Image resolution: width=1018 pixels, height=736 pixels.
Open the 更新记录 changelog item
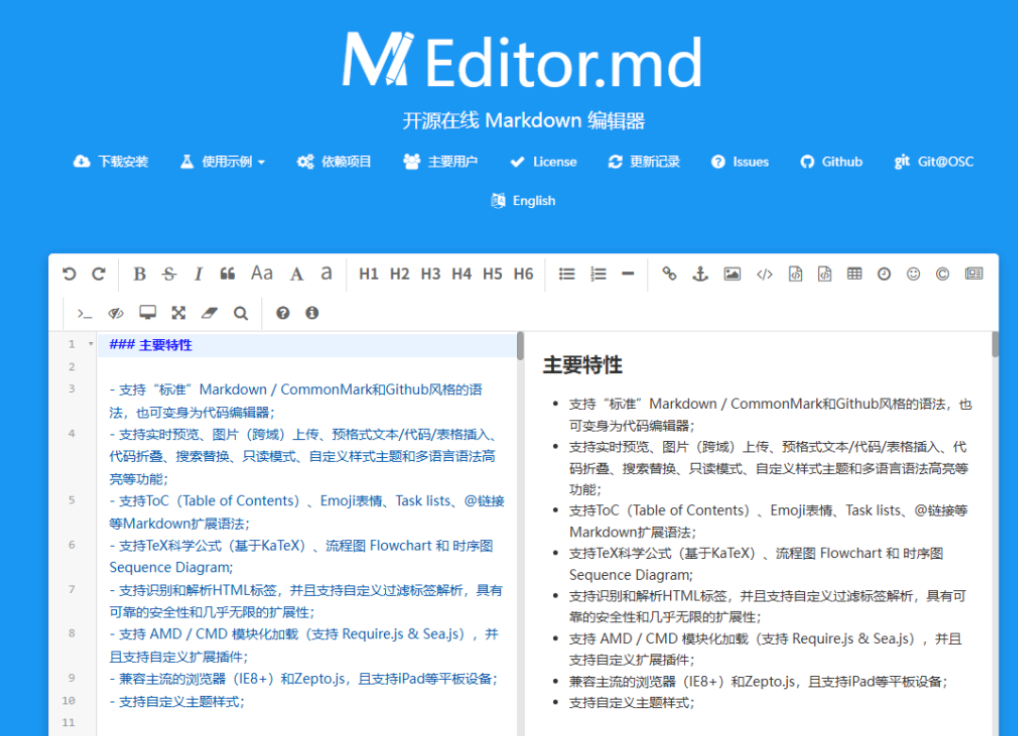click(x=643, y=162)
